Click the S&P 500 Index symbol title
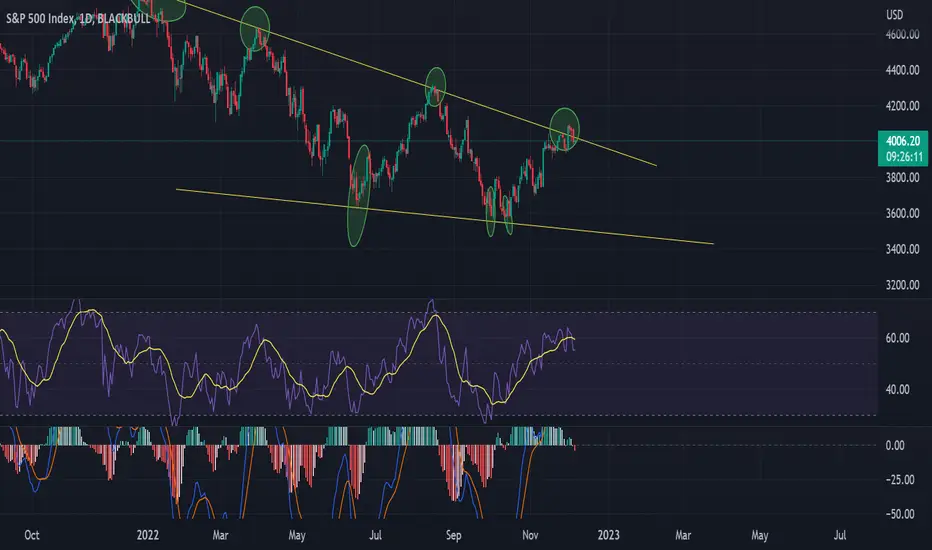Viewport: 932px width, 550px height. tap(40, 18)
